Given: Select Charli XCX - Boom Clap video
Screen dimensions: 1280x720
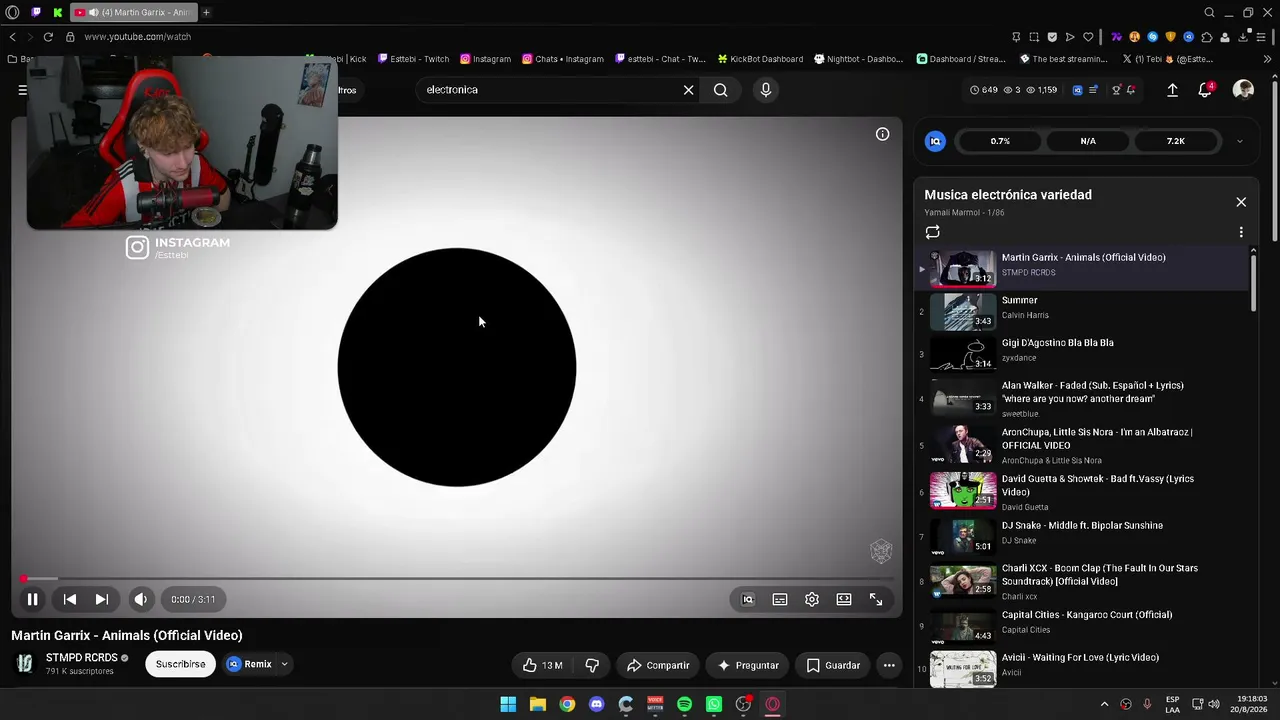Looking at the screenshot, I should click(1083, 582).
